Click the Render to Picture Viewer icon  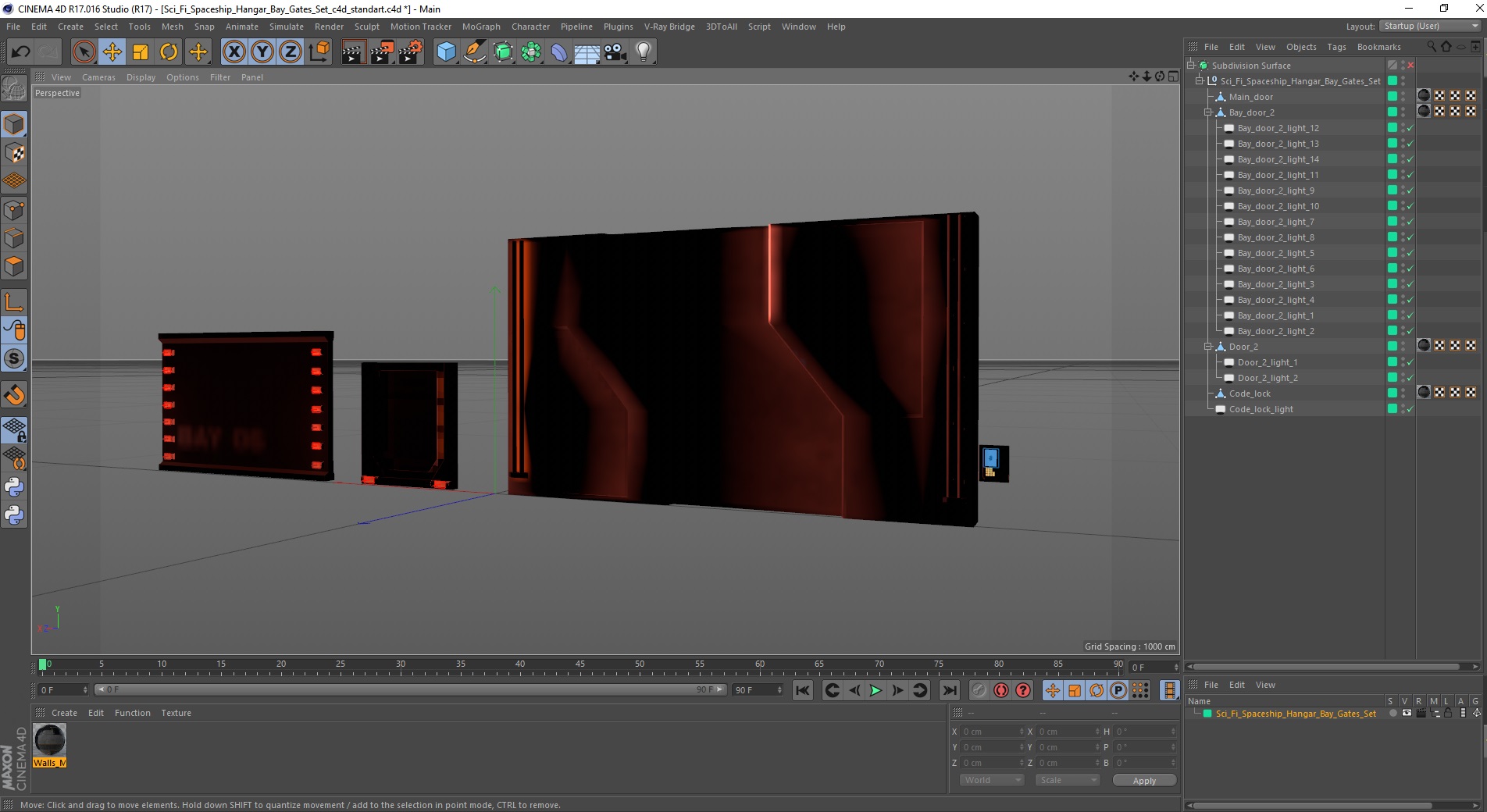tap(381, 52)
